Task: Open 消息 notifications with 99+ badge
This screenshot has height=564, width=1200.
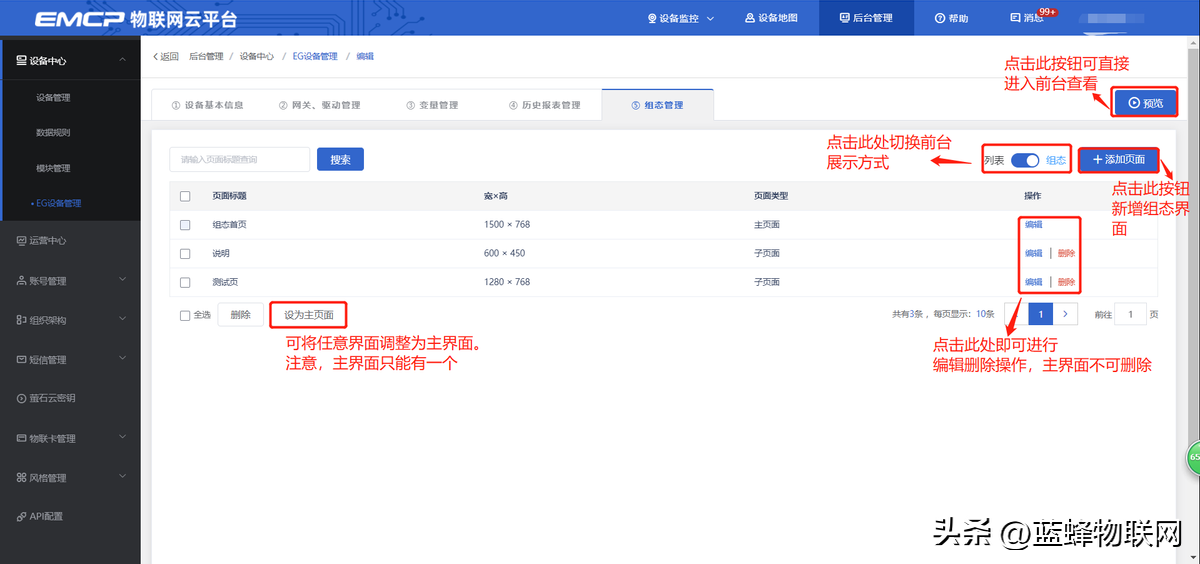Action: tap(1015, 18)
